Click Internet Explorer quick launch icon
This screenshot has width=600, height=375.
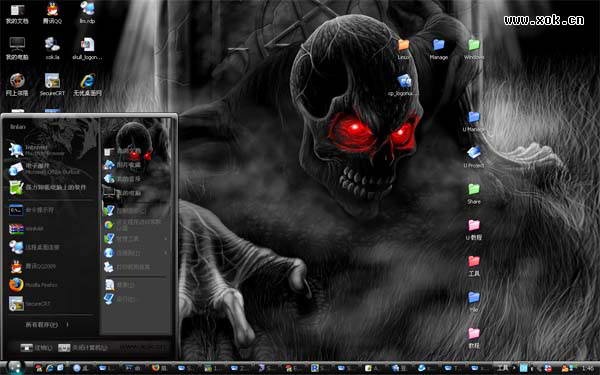50,368
